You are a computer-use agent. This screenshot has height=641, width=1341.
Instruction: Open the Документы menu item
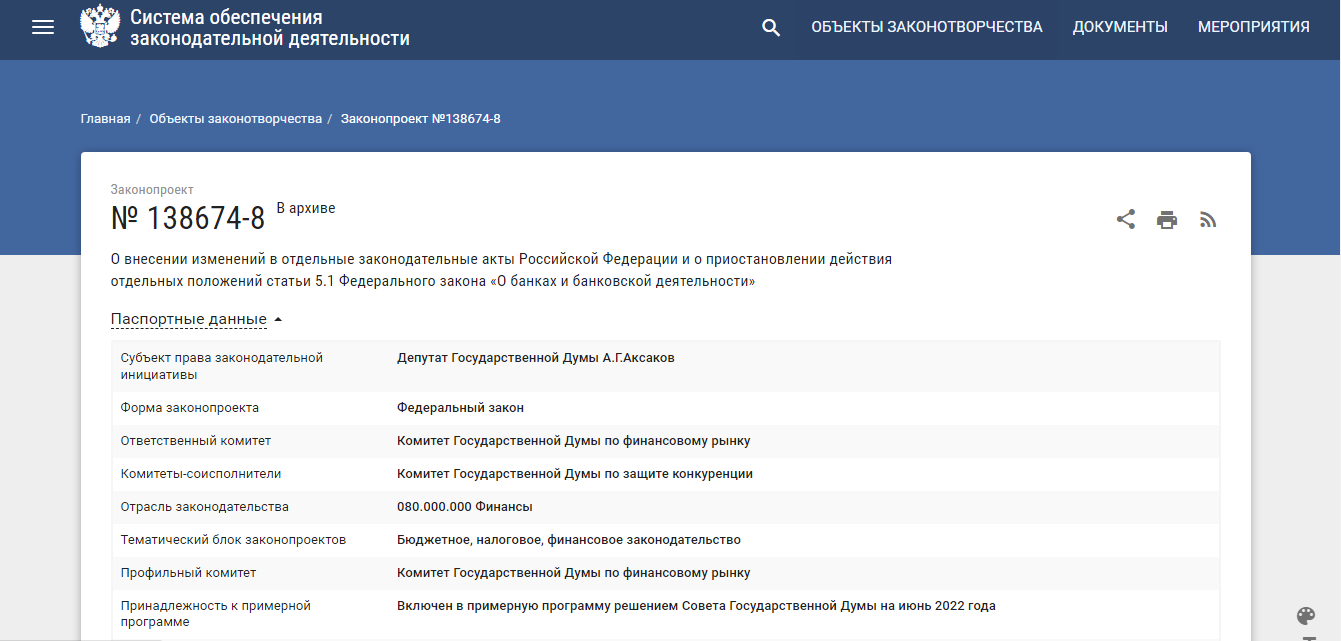pos(1120,27)
